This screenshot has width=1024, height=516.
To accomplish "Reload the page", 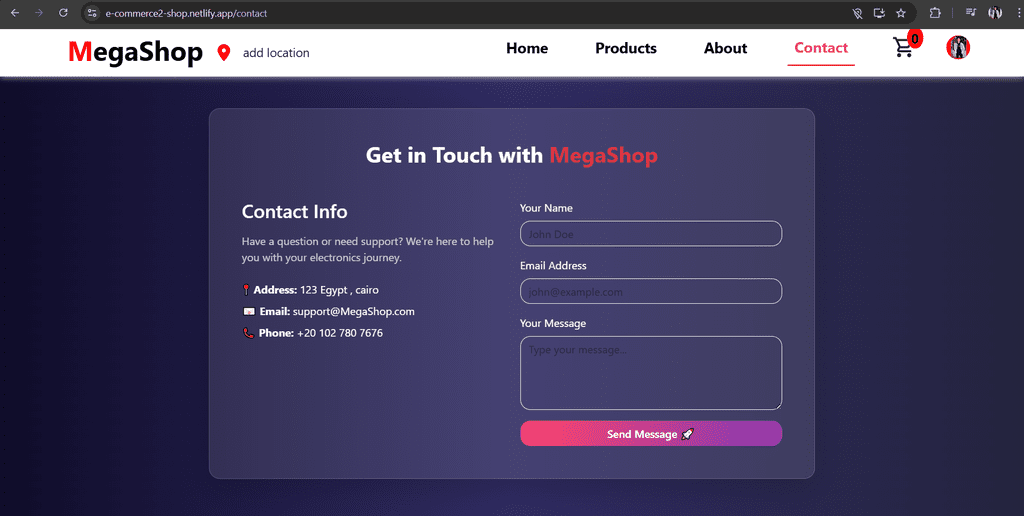I will (64, 14).
